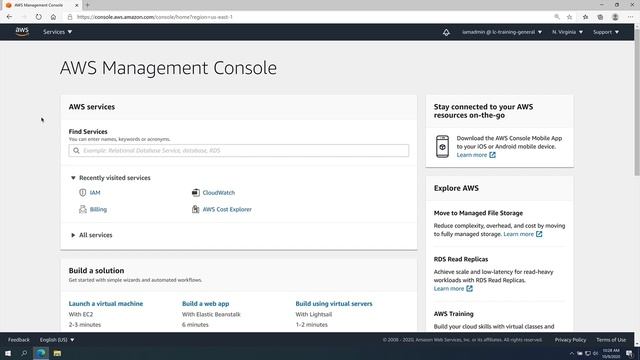Open the N. Virginia region selector
The height and width of the screenshot is (360, 640).
point(567,32)
